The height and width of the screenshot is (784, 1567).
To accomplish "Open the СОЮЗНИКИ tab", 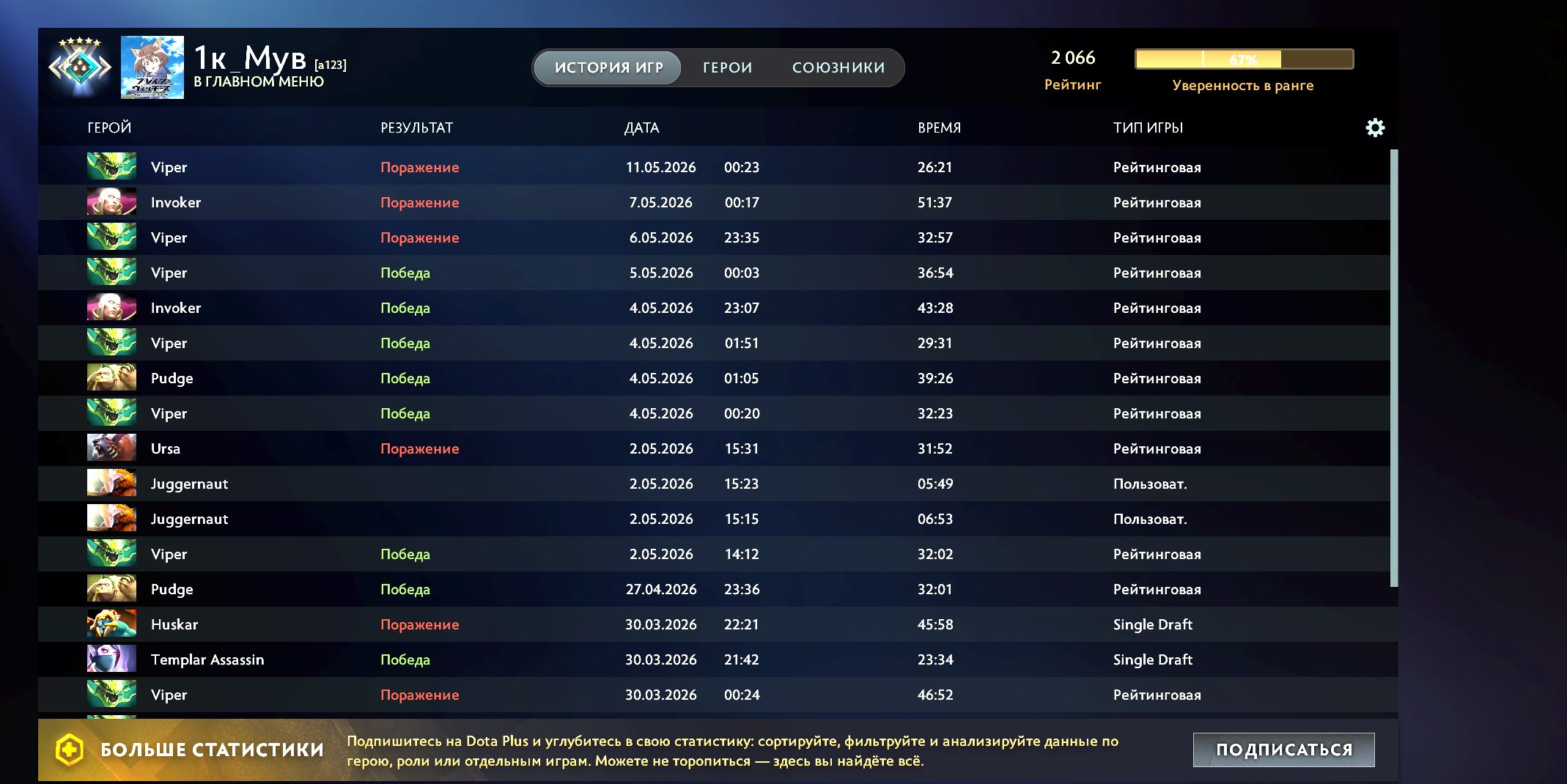I will click(838, 67).
